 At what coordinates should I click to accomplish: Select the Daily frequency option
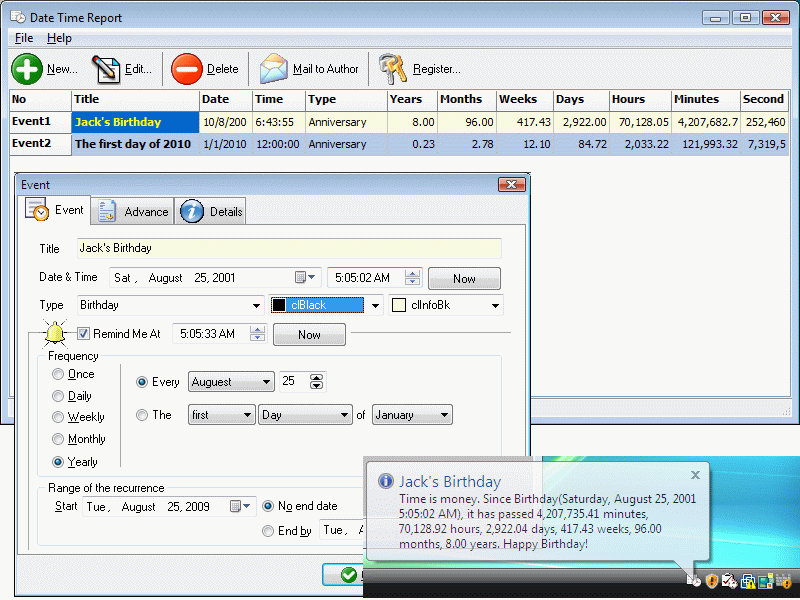(58, 396)
